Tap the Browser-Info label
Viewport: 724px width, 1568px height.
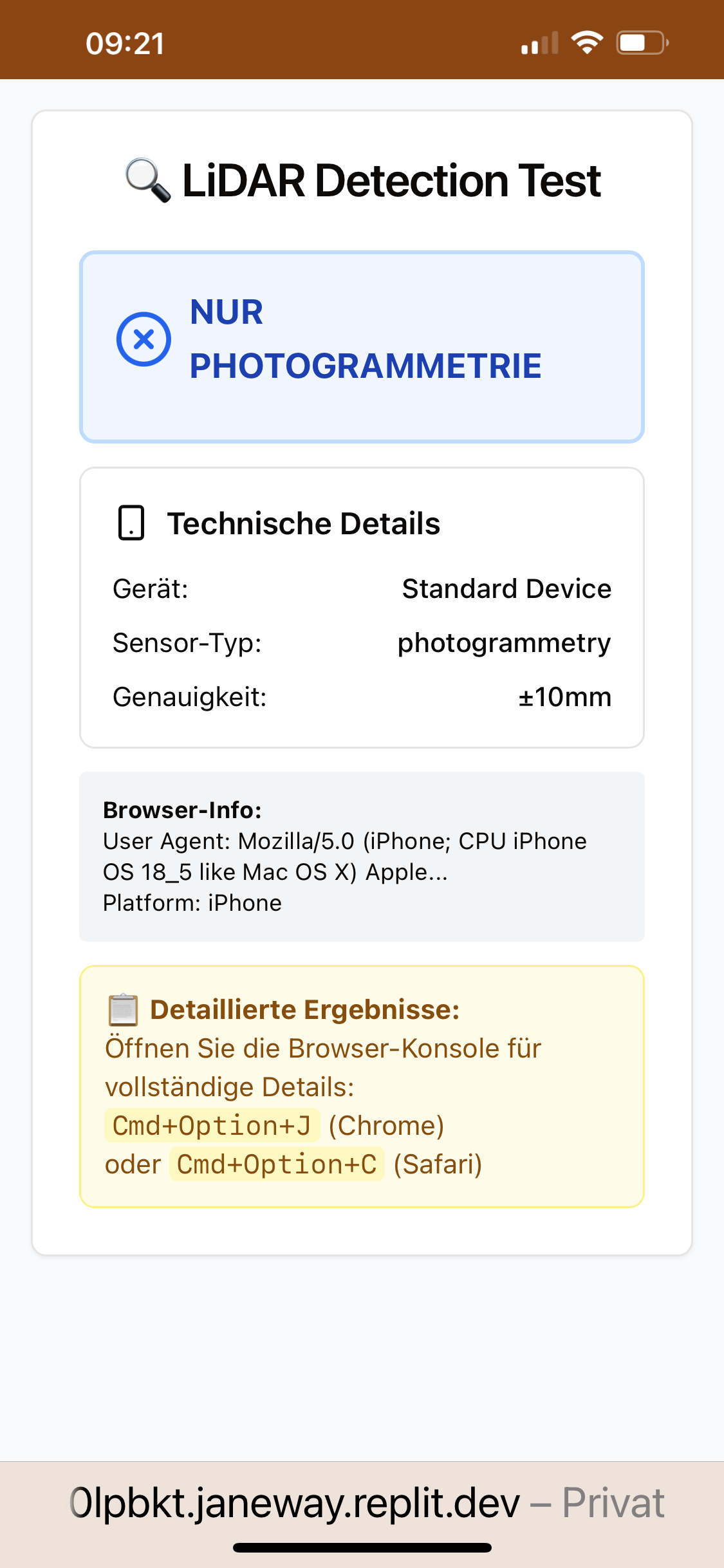click(x=182, y=810)
